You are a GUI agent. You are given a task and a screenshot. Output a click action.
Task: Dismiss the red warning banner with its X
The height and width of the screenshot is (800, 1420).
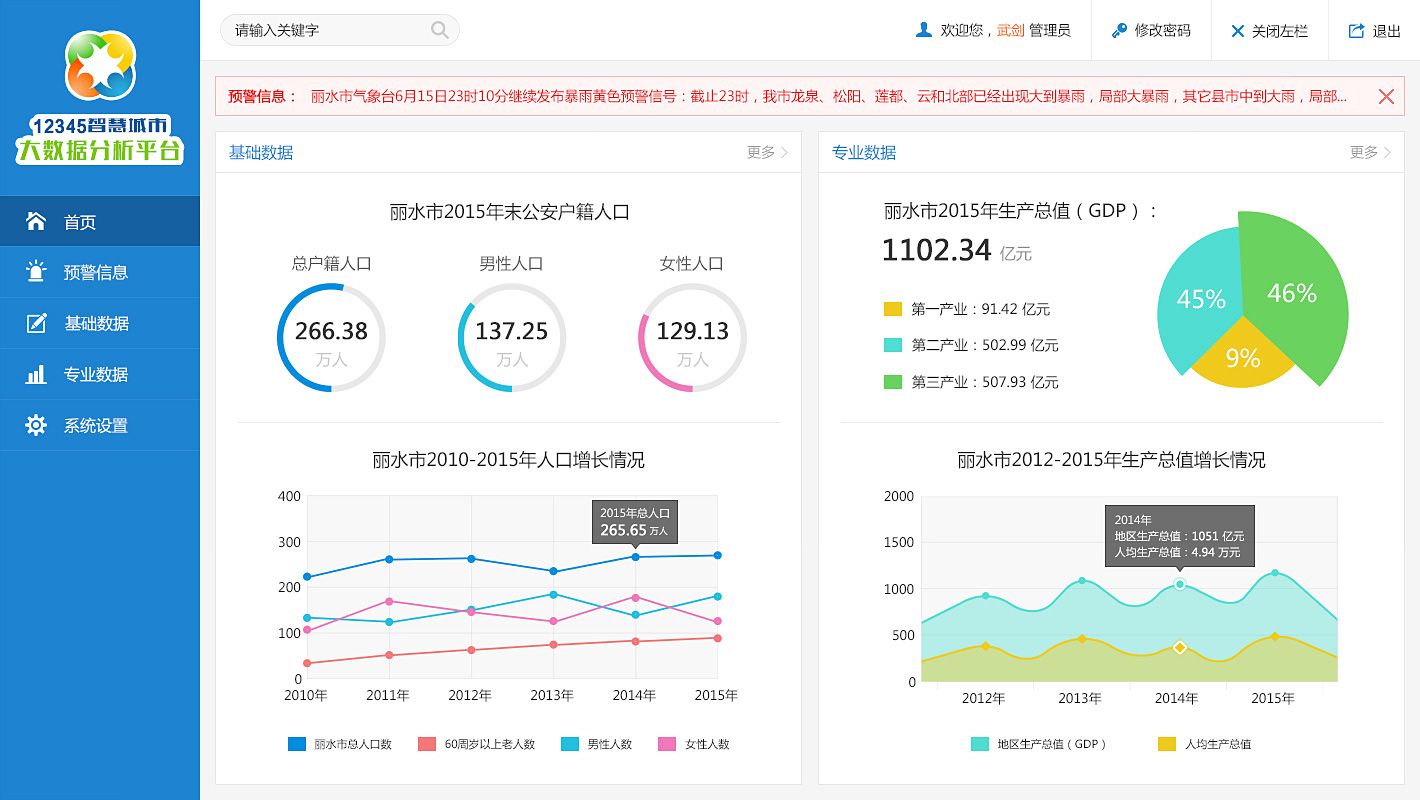[x=1386, y=96]
